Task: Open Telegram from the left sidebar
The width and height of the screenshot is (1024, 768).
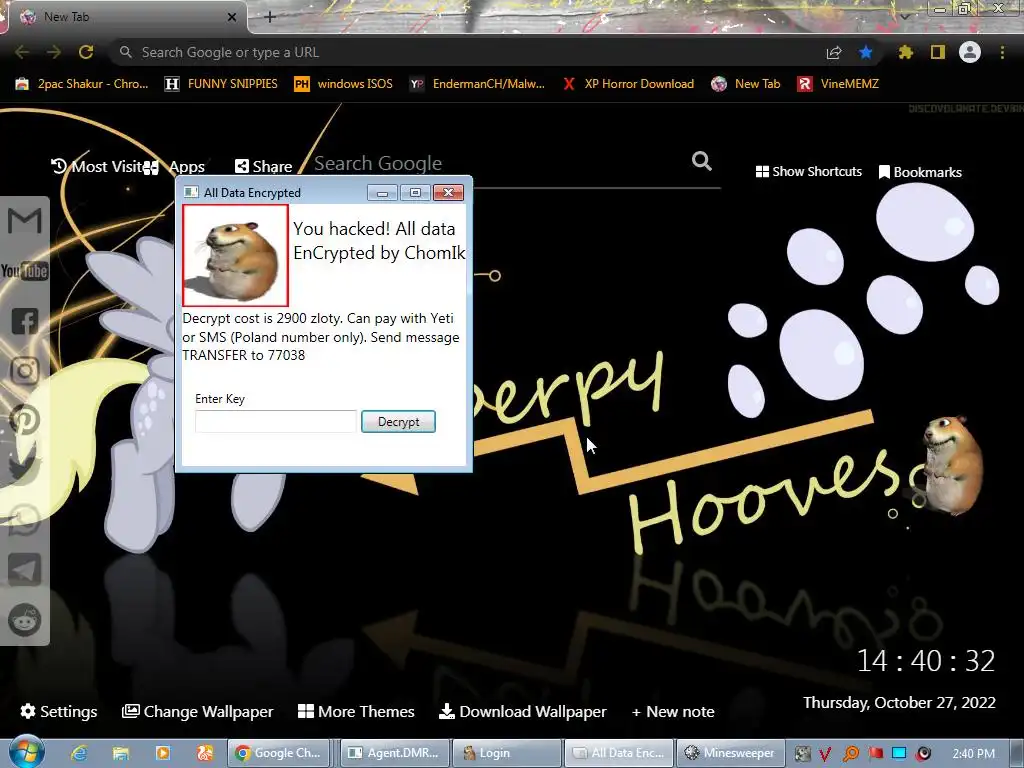Action: (25, 569)
